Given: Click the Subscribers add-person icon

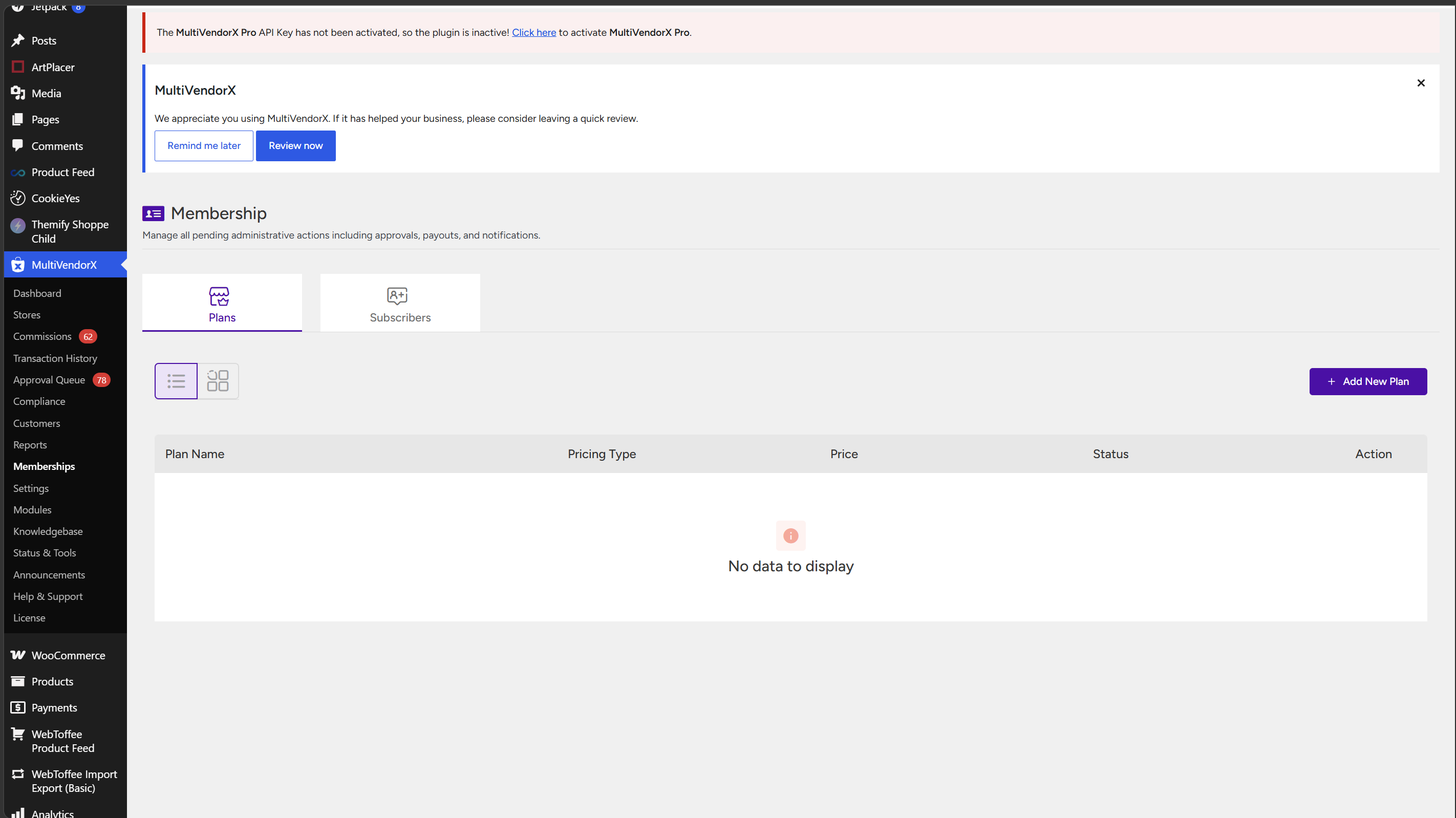Looking at the screenshot, I should point(397,296).
